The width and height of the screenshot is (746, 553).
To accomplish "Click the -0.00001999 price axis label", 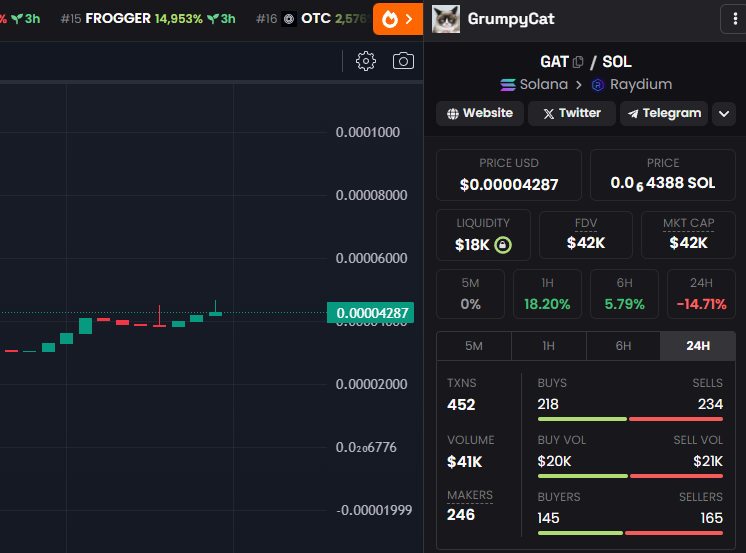I will click(374, 510).
